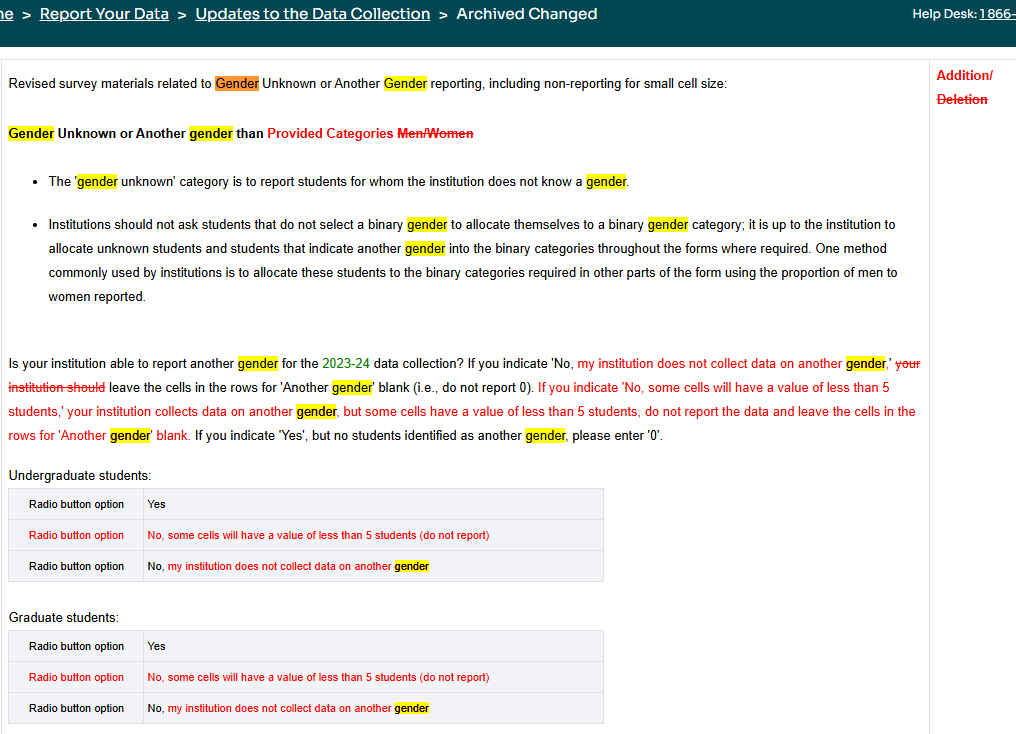Click red Radio button option label under Undergraduate
1016x734 pixels.
coord(76,535)
